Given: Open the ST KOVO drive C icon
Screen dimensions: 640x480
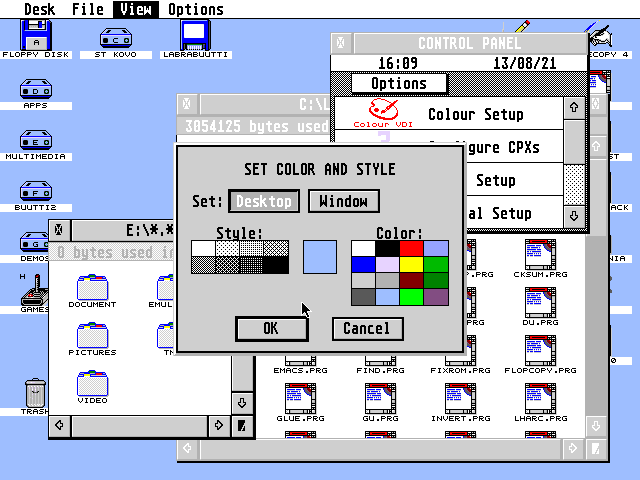Looking at the screenshot, I should [116, 43].
